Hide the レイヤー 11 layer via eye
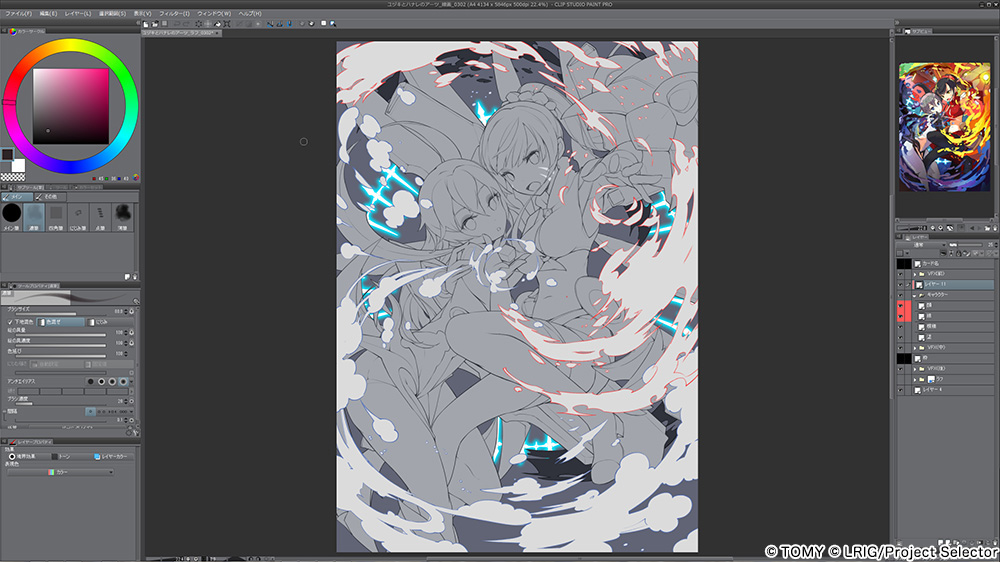Image resolution: width=1000 pixels, height=562 pixels. pyautogui.click(x=901, y=285)
